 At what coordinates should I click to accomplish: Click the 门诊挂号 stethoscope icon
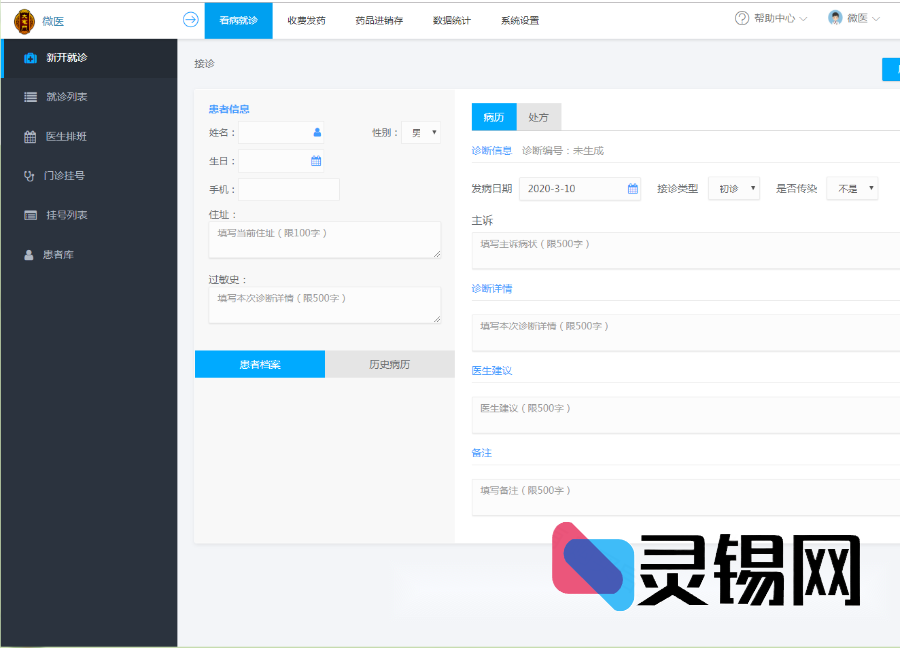(x=30, y=176)
